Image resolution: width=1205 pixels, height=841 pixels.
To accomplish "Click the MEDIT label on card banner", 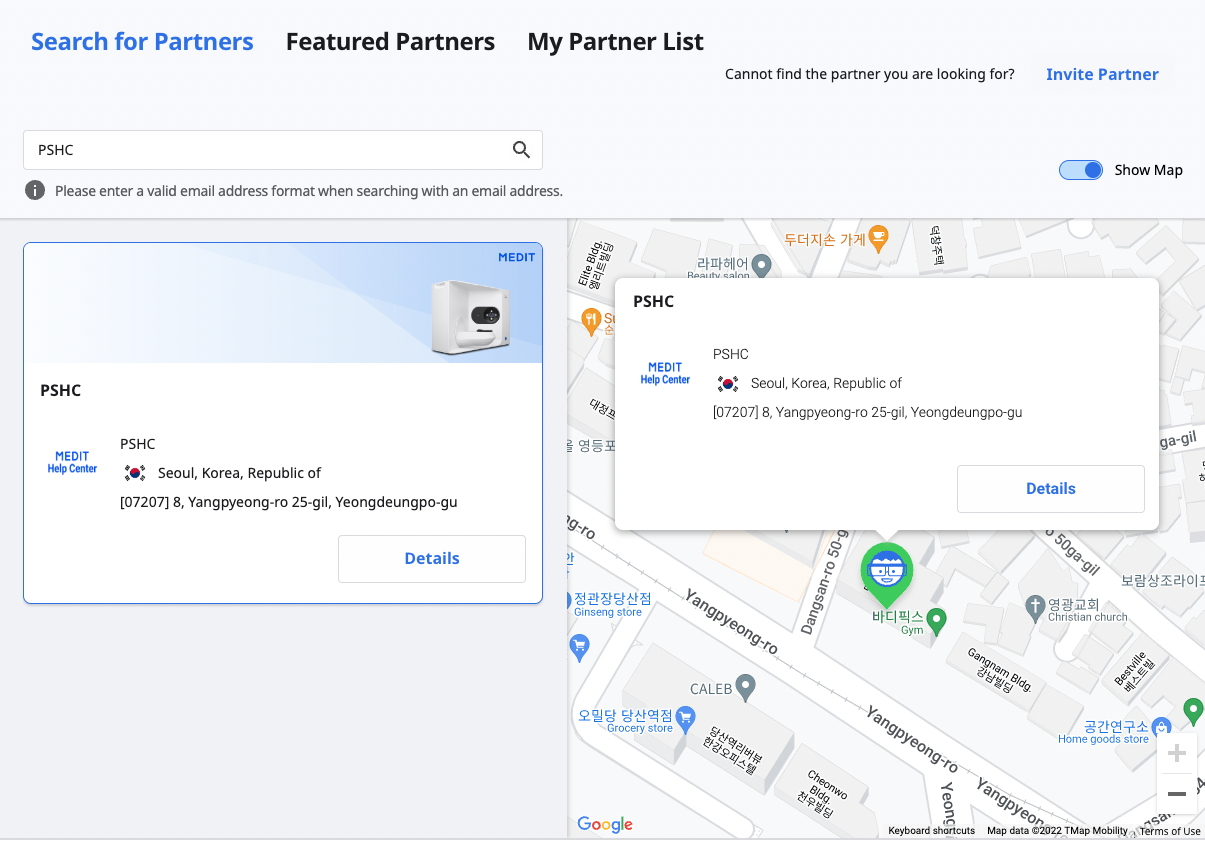I will 517,257.
